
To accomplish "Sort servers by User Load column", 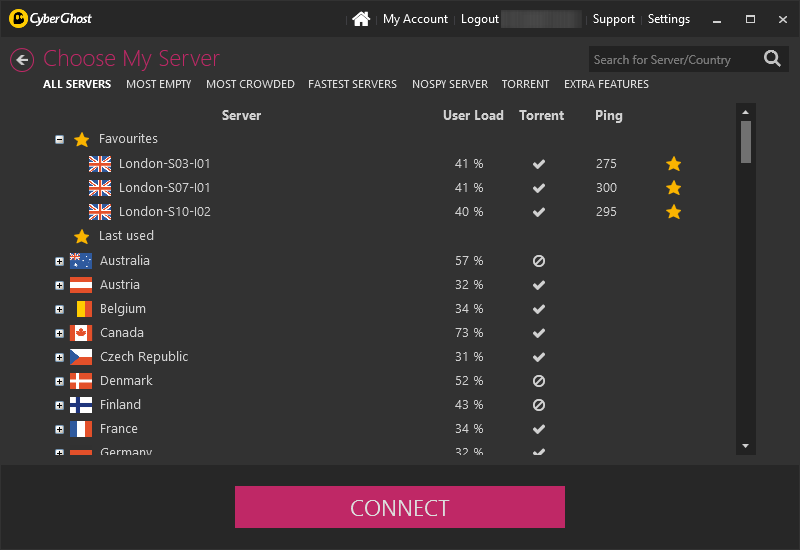I will [x=473, y=115].
